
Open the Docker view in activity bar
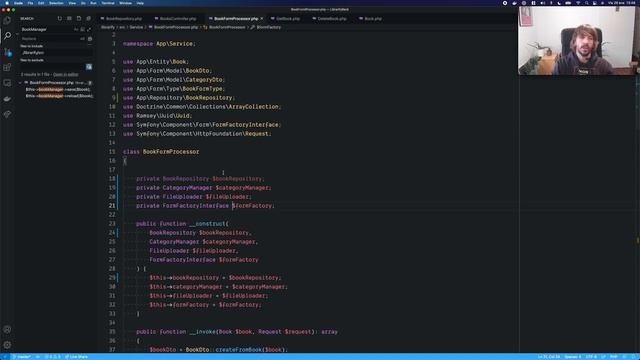click(7, 99)
